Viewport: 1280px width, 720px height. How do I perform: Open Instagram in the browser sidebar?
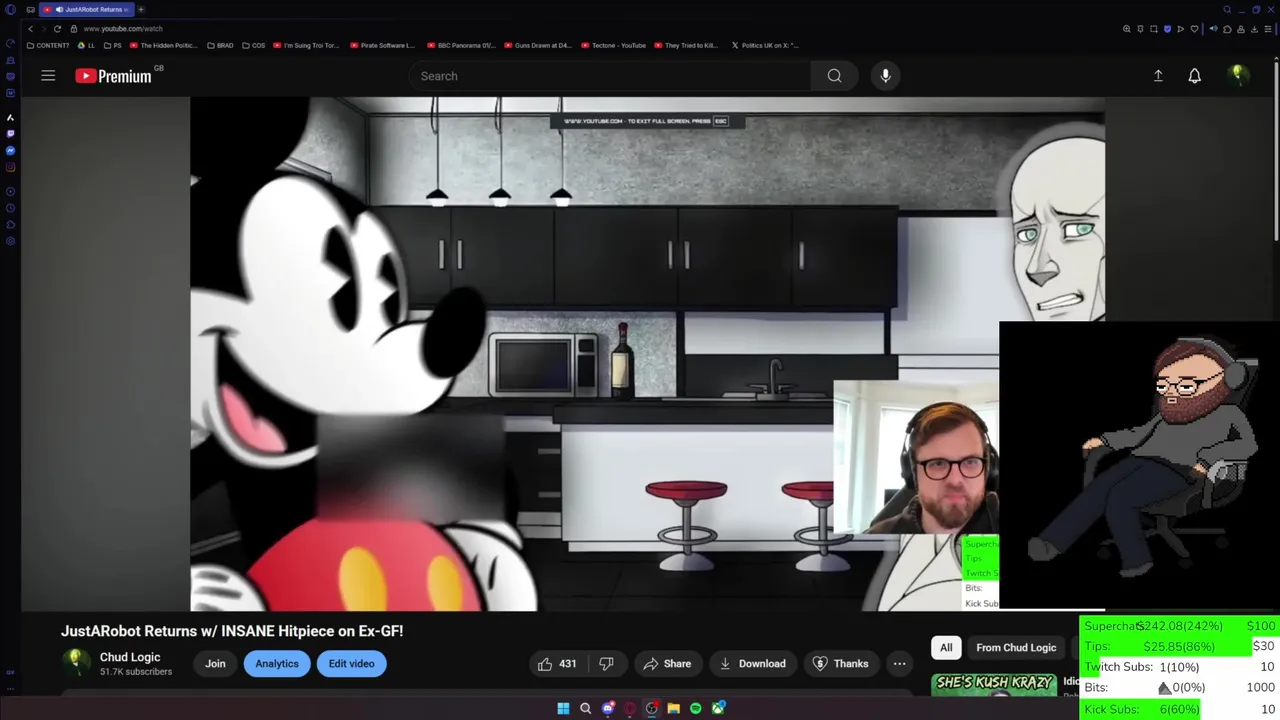pos(10,167)
